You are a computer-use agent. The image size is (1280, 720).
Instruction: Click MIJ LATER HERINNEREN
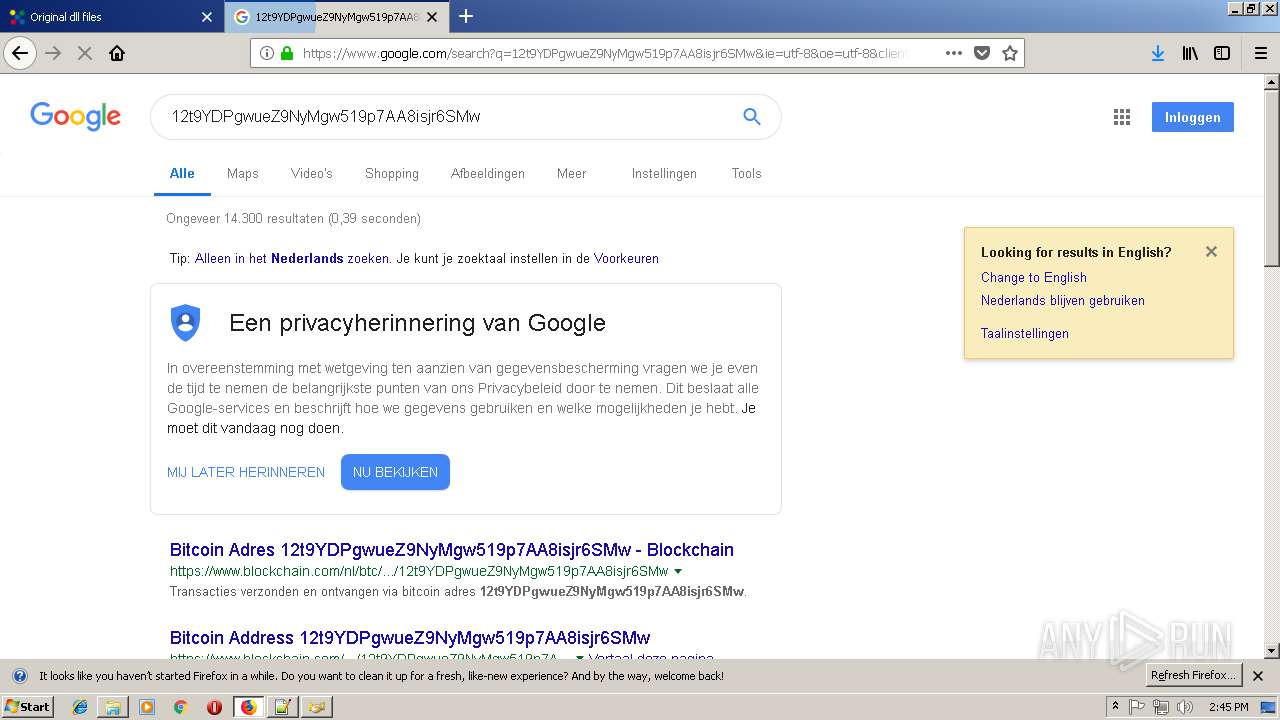pos(246,472)
